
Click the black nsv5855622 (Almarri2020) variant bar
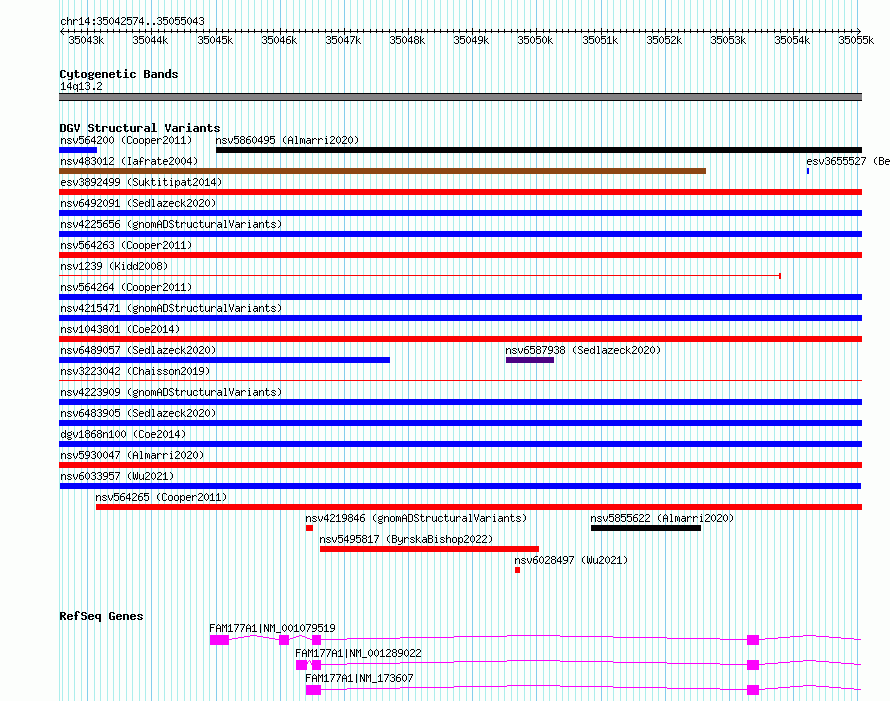pyautogui.click(x=646, y=528)
